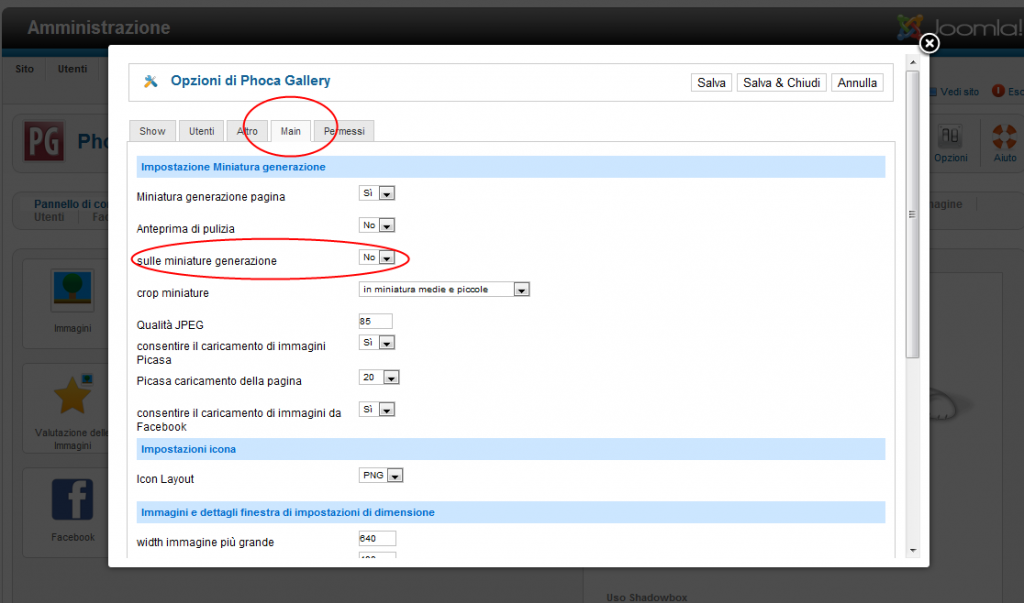Image resolution: width=1024 pixels, height=603 pixels.
Task: Click the Pannello di controllo submenu link
Action: (71, 204)
